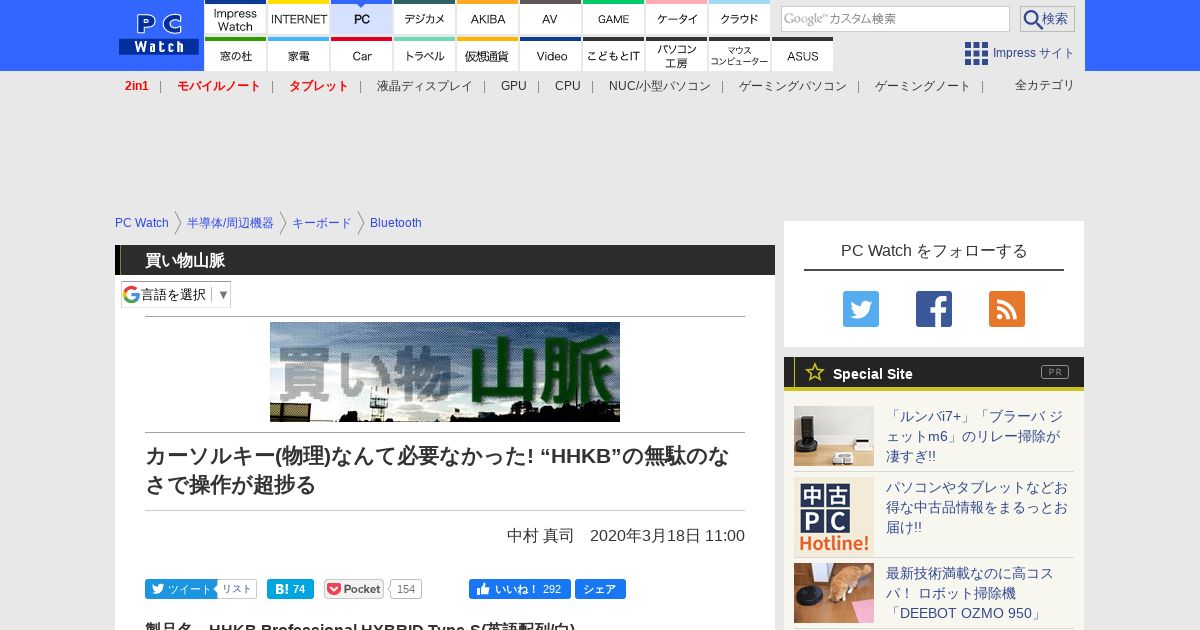Focus the Google カスタム検索 field
1200x630 pixels.
(x=895, y=19)
